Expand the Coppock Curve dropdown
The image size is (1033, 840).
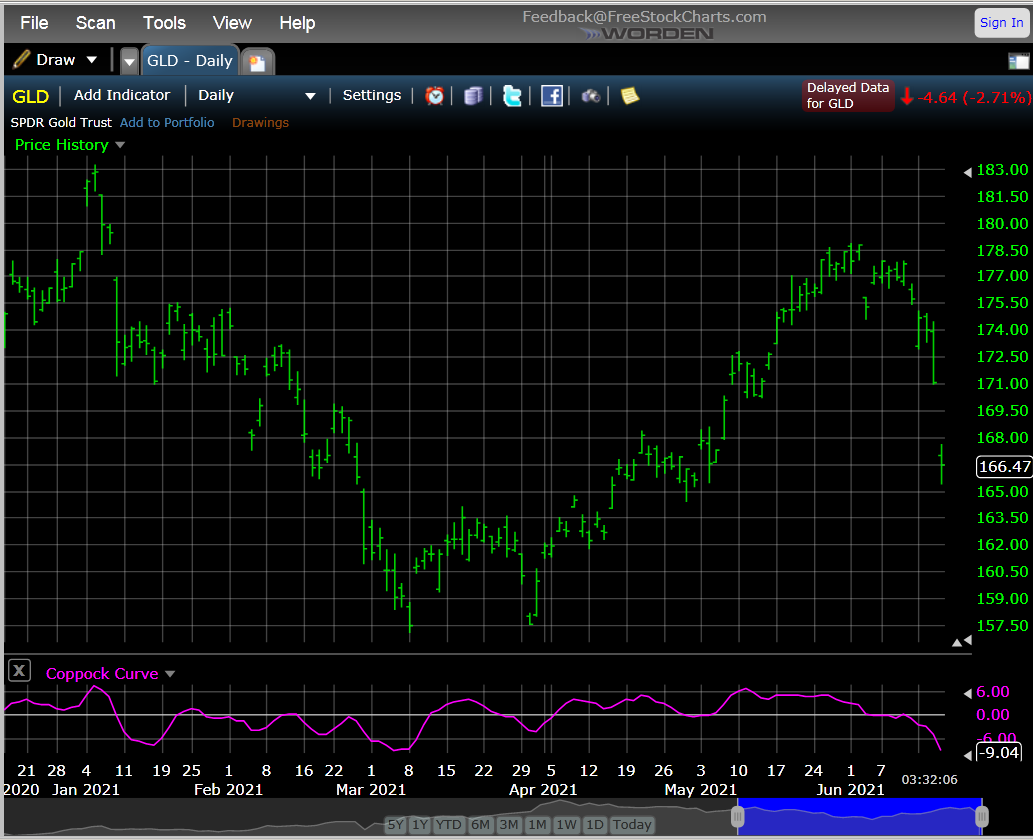[170, 674]
